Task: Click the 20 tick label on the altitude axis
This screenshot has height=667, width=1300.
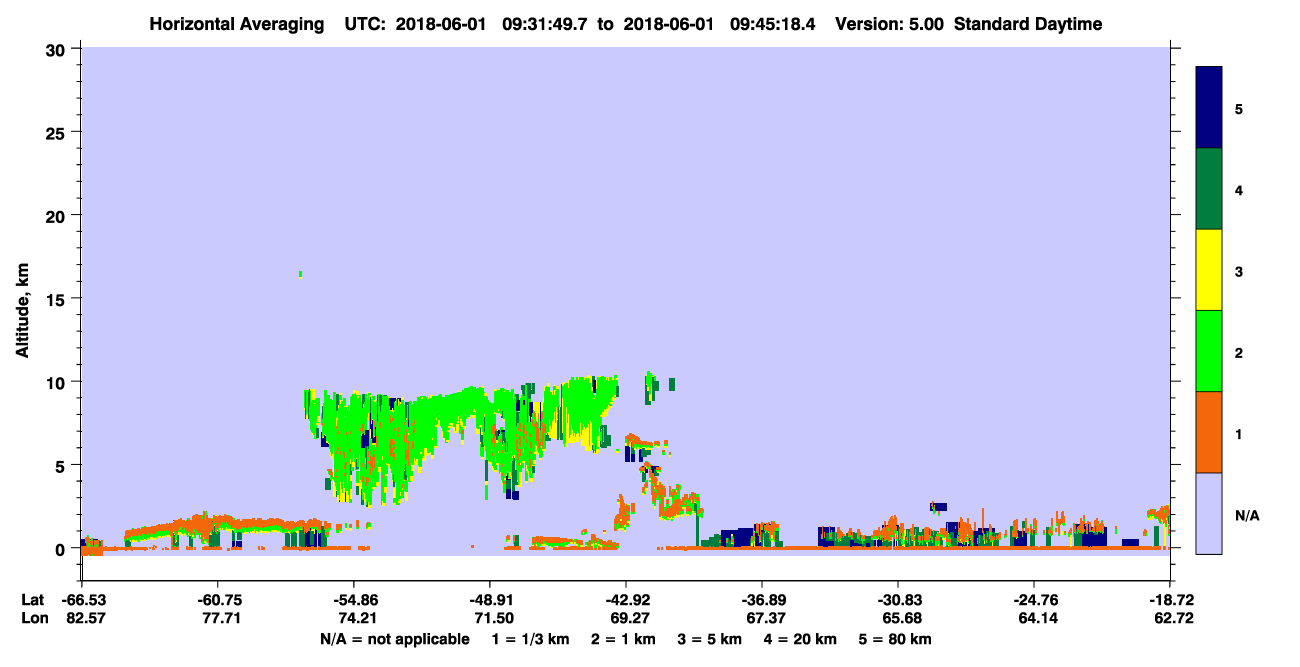Action: 58,215
